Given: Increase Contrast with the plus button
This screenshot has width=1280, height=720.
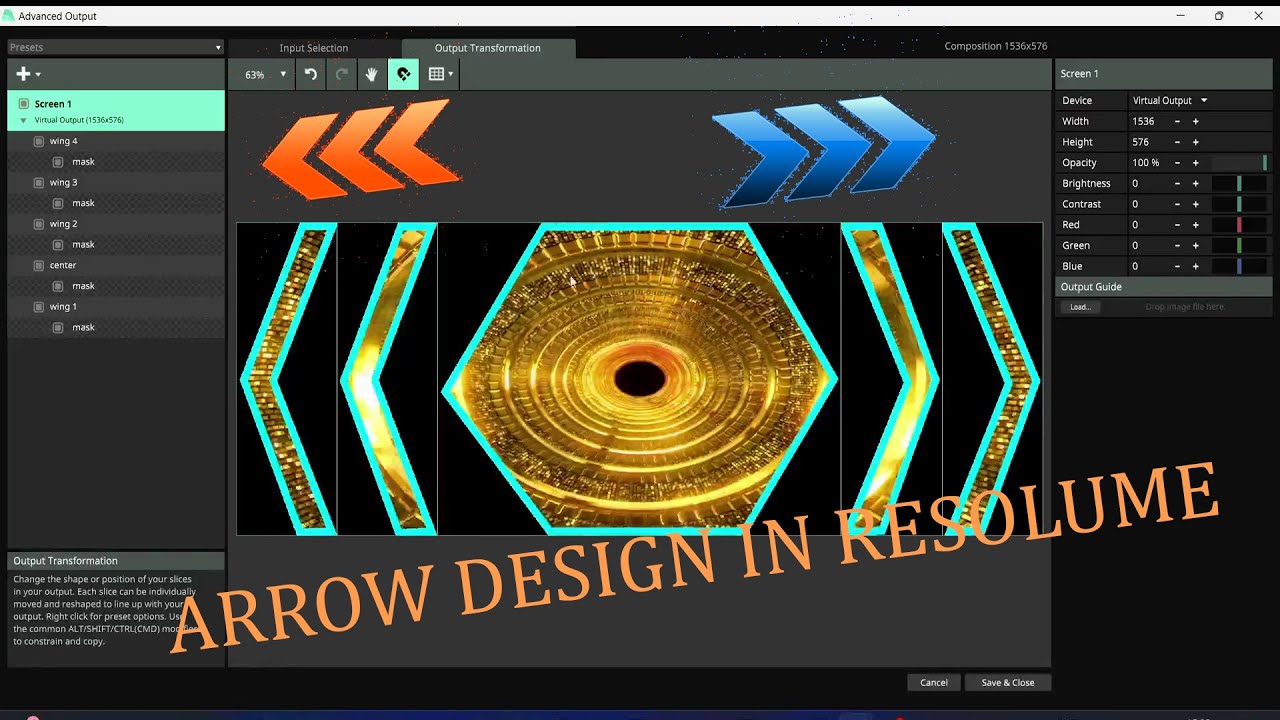Looking at the screenshot, I should coord(1195,204).
